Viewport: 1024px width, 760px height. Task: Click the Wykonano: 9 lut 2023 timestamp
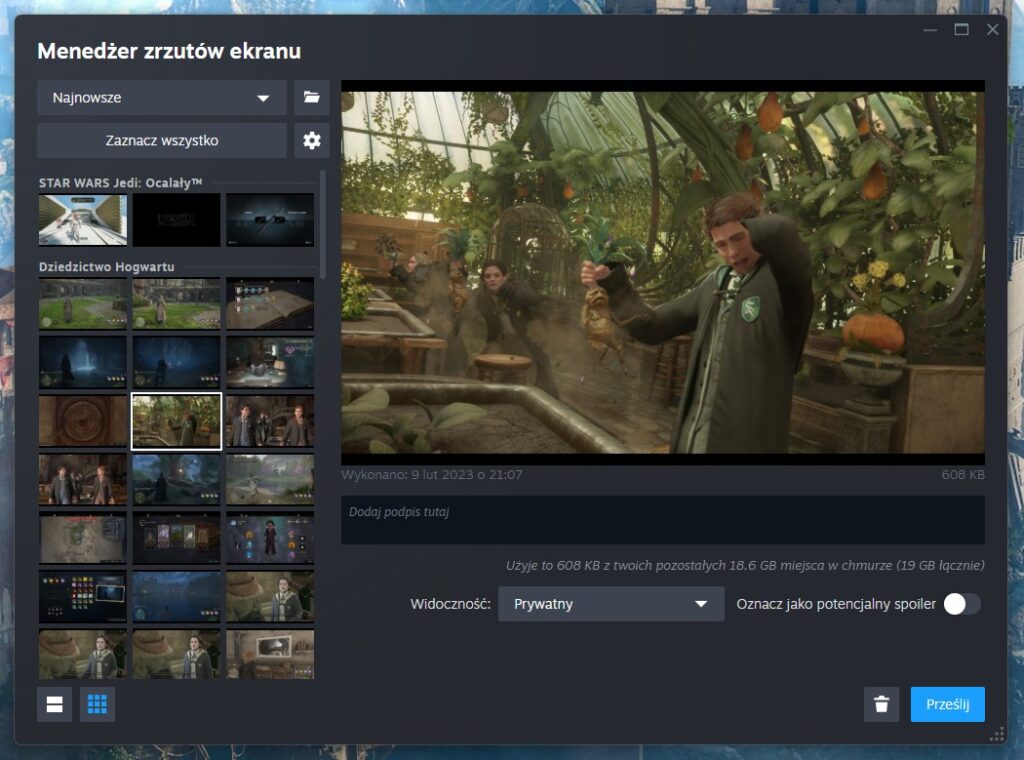click(x=432, y=475)
